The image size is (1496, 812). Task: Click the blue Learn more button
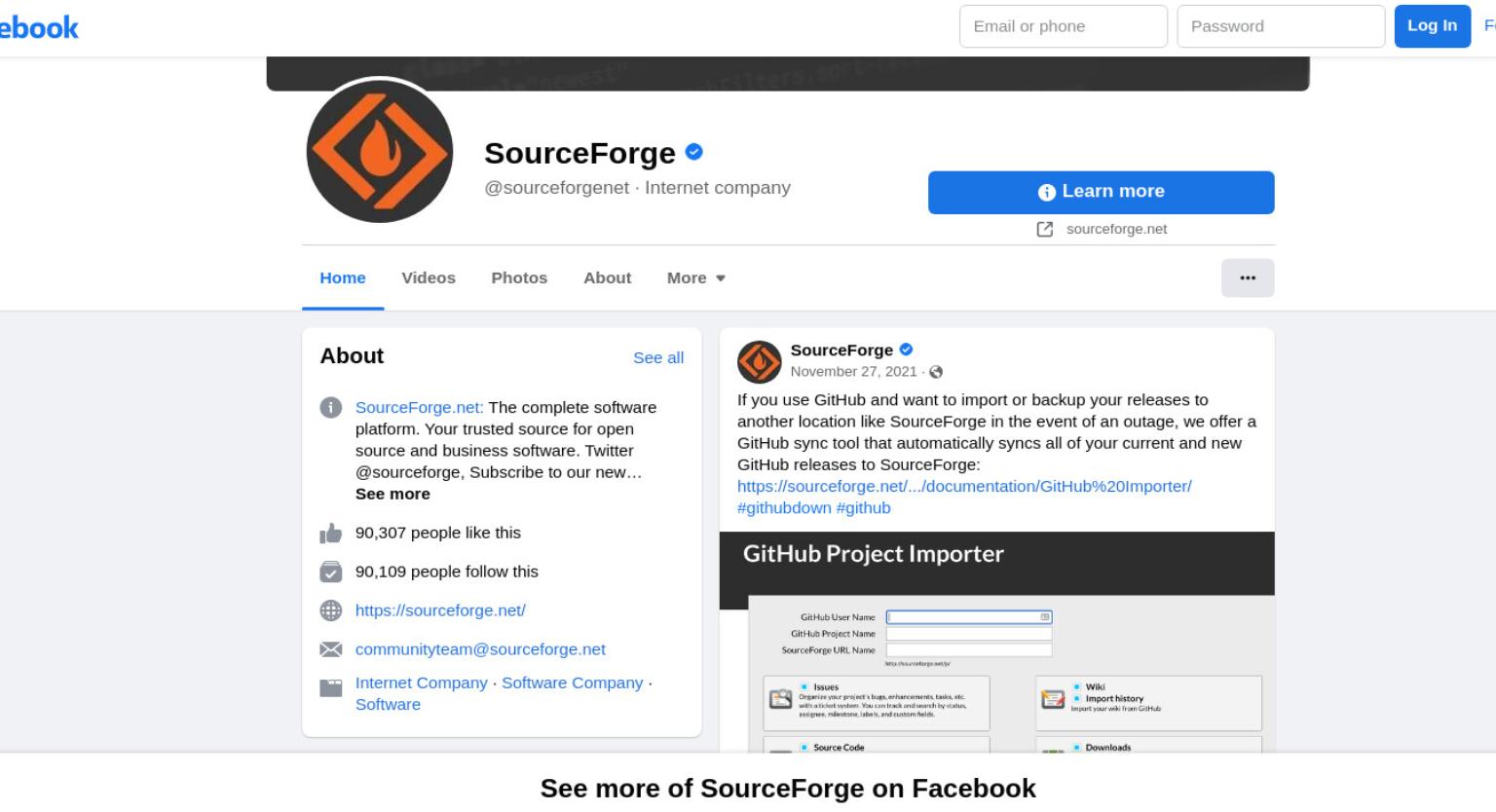point(1101,192)
